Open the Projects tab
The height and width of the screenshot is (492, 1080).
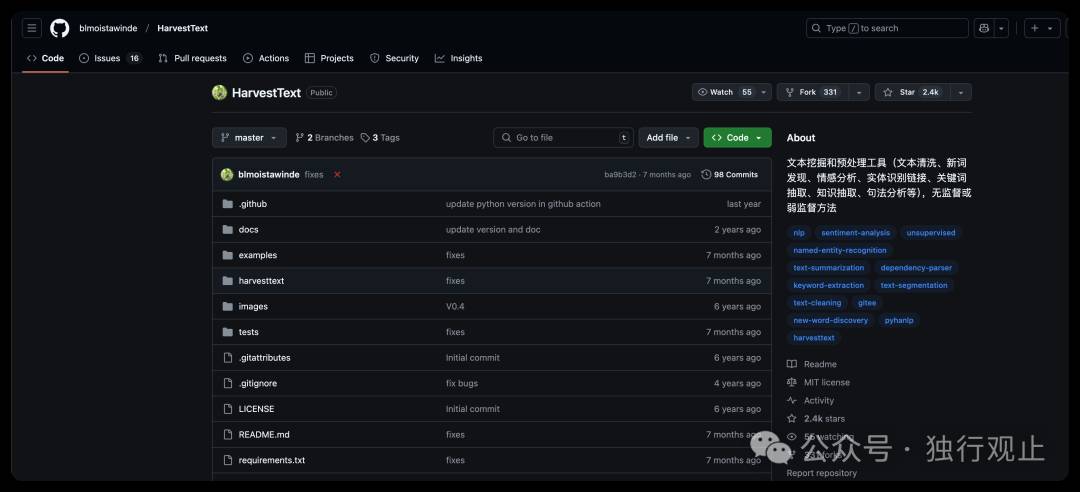(x=329, y=58)
